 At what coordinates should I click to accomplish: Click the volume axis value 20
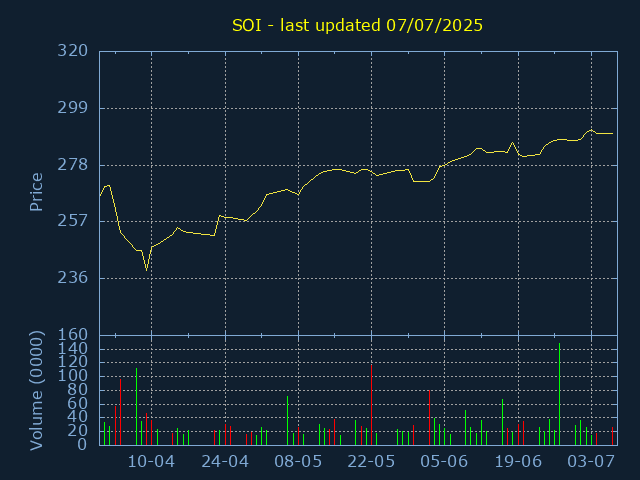tap(78, 431)
